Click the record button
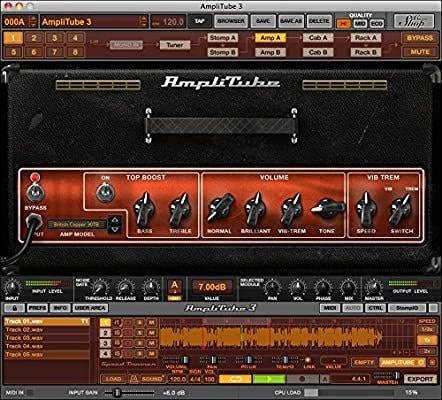442x400 pixels. [302, 379]
